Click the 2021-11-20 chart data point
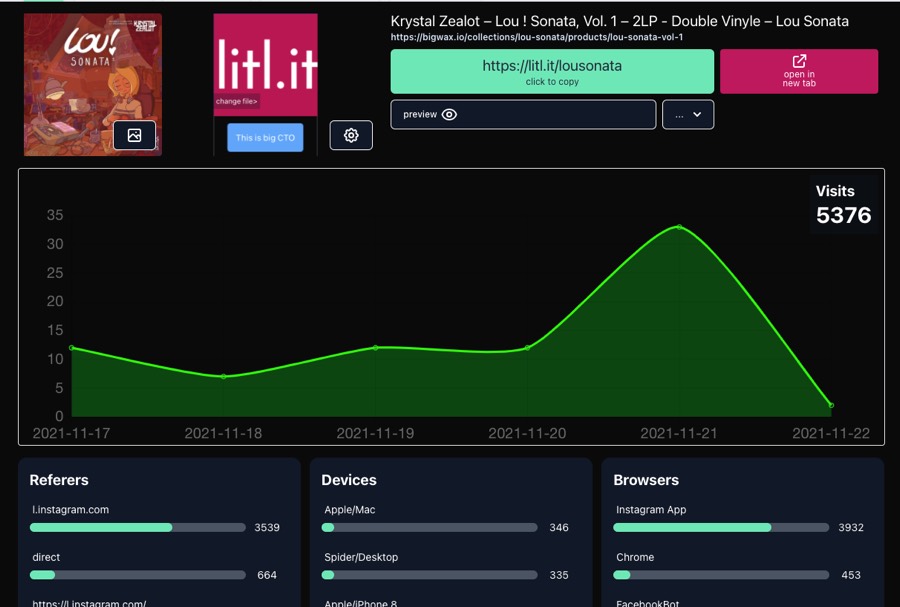This screenshot has width=900, height=607. point(527,348)
